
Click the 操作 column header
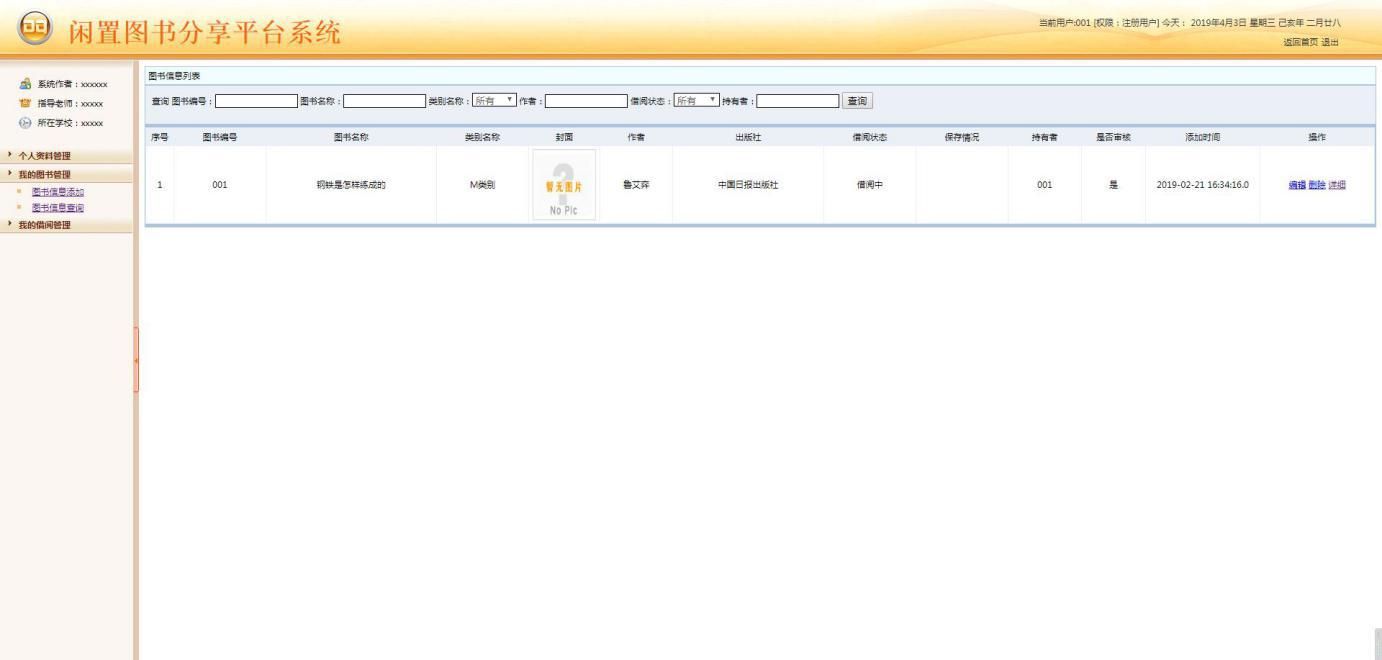pyautogui.click(x=1317, y=136)
